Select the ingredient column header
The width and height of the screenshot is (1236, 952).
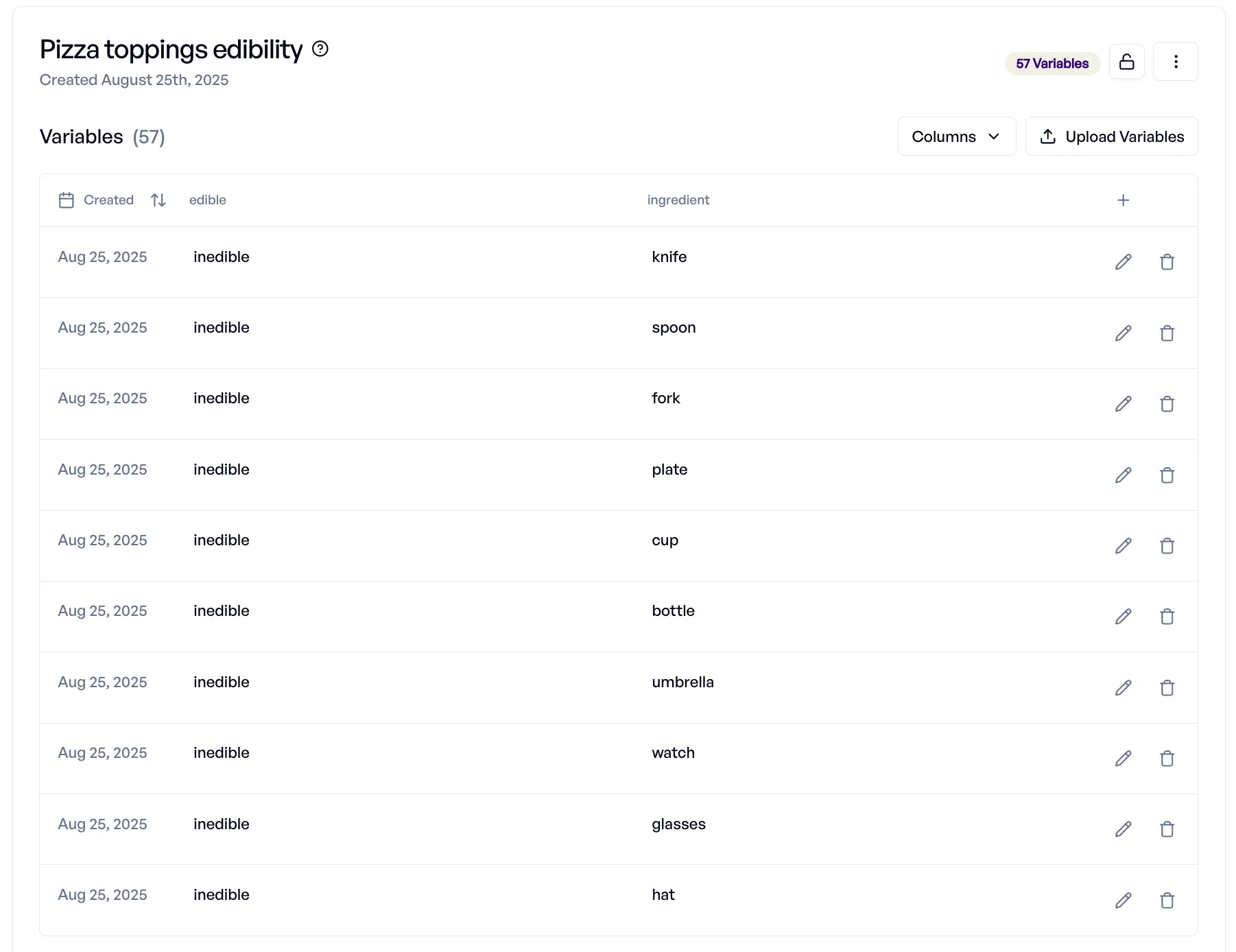(678, 200)
